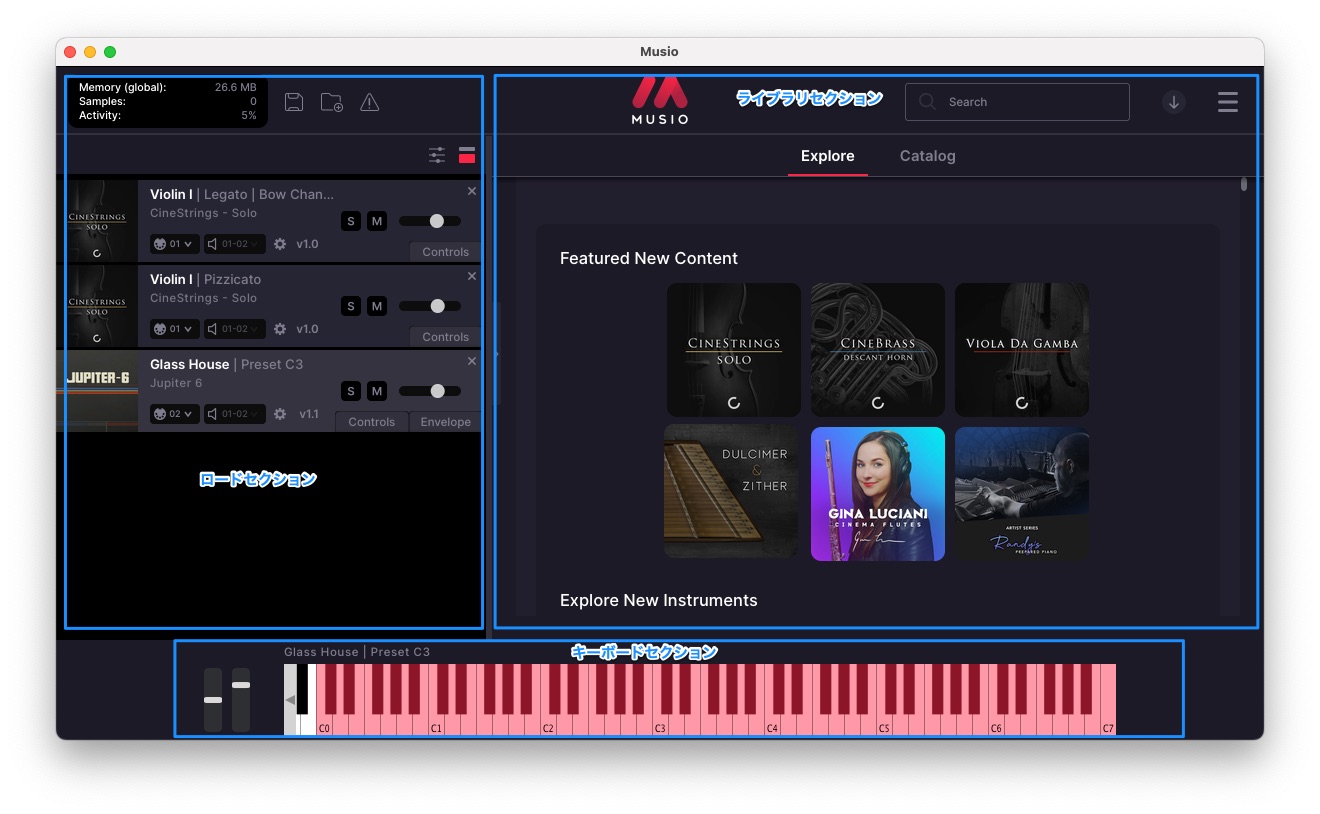Open Controls for Violin I Legato
Image resolution: width=1320 pixels, height=814 pixels.
(x=445, y=252)
